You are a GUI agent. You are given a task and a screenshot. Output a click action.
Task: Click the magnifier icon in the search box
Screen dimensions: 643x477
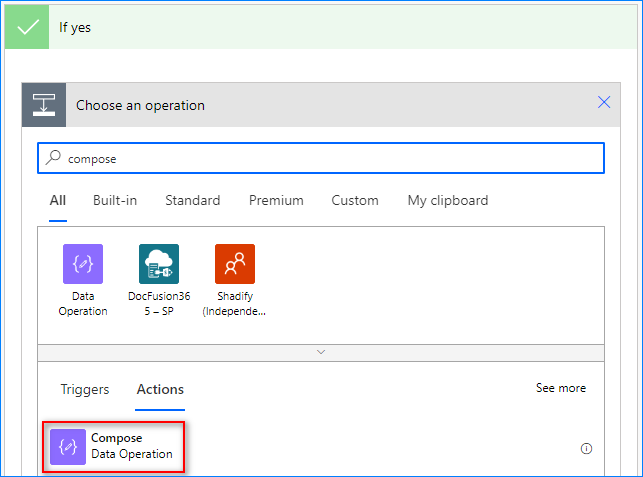[54, 158]
